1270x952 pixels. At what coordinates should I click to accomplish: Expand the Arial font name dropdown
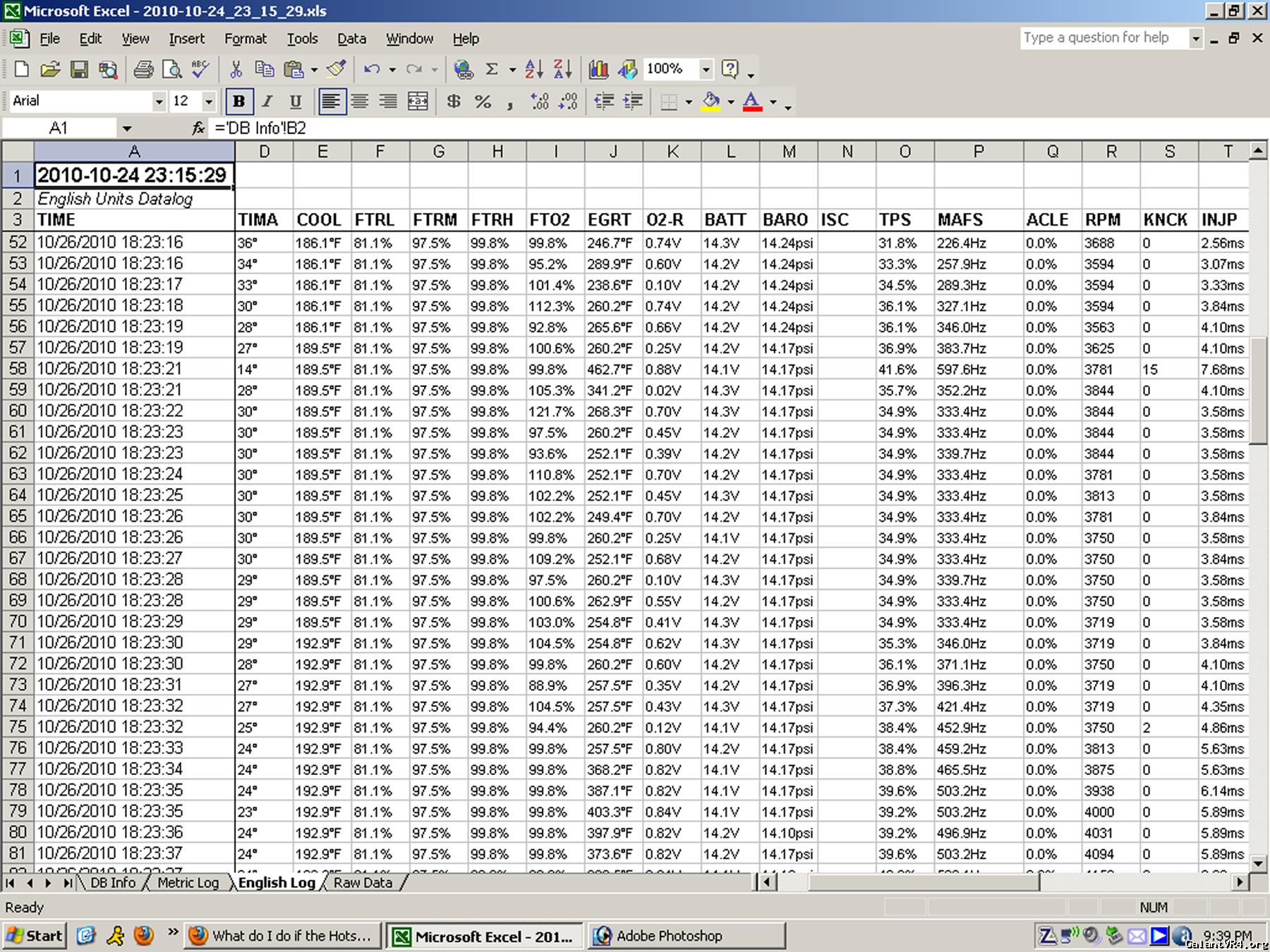point(159,102)
